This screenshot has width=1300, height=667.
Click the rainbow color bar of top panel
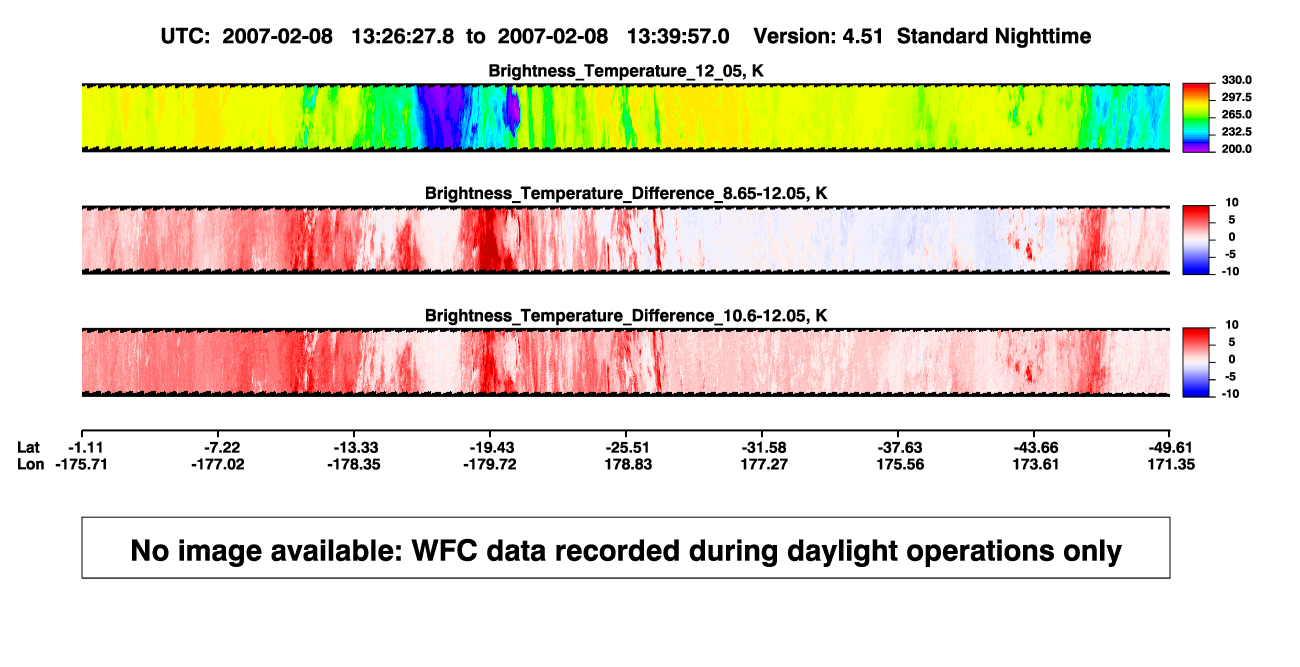pos(1197,117)
